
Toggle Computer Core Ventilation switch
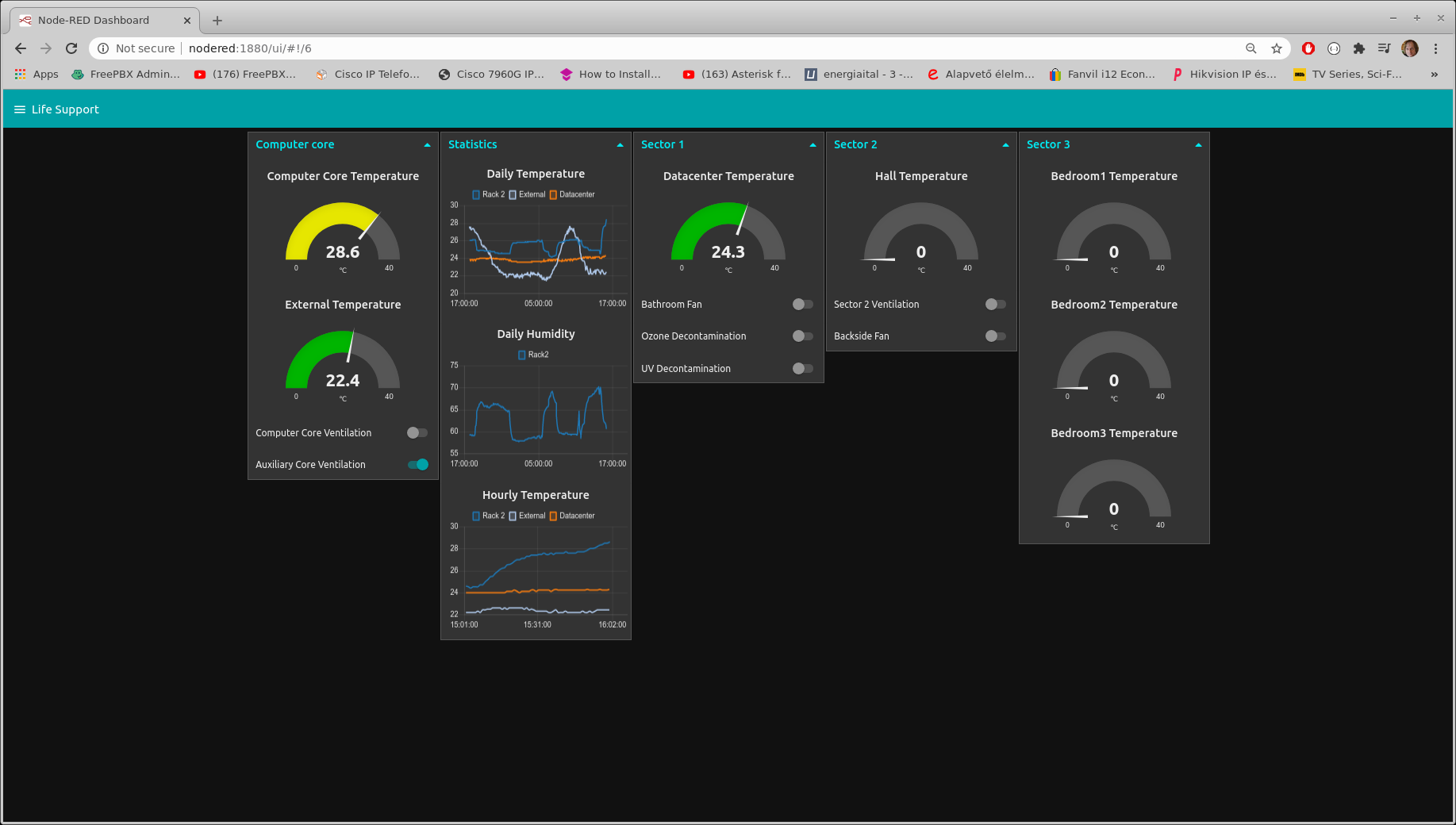point(417,433)
